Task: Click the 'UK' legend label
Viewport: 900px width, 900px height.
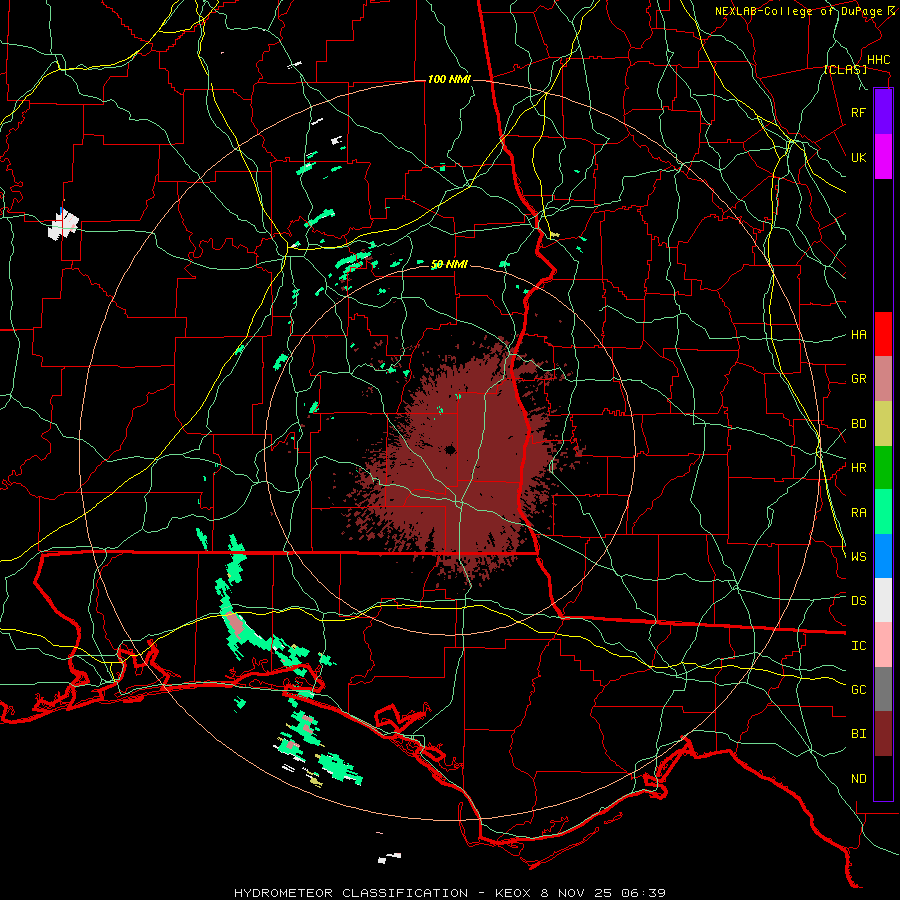Action: point(859,157)
